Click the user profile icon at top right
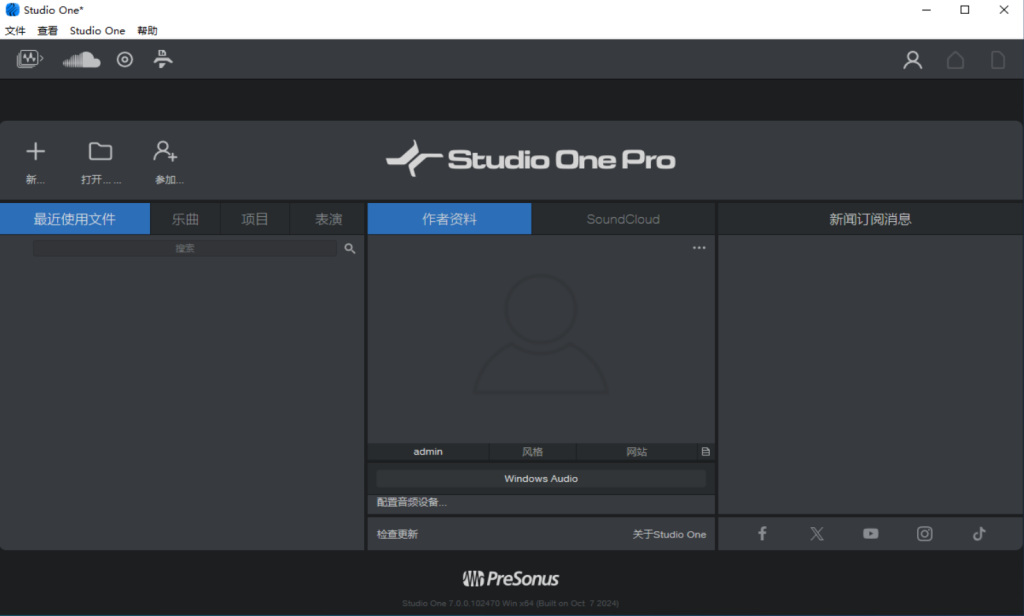Viewport: 1024px width, 616px height. pos(912,59)
